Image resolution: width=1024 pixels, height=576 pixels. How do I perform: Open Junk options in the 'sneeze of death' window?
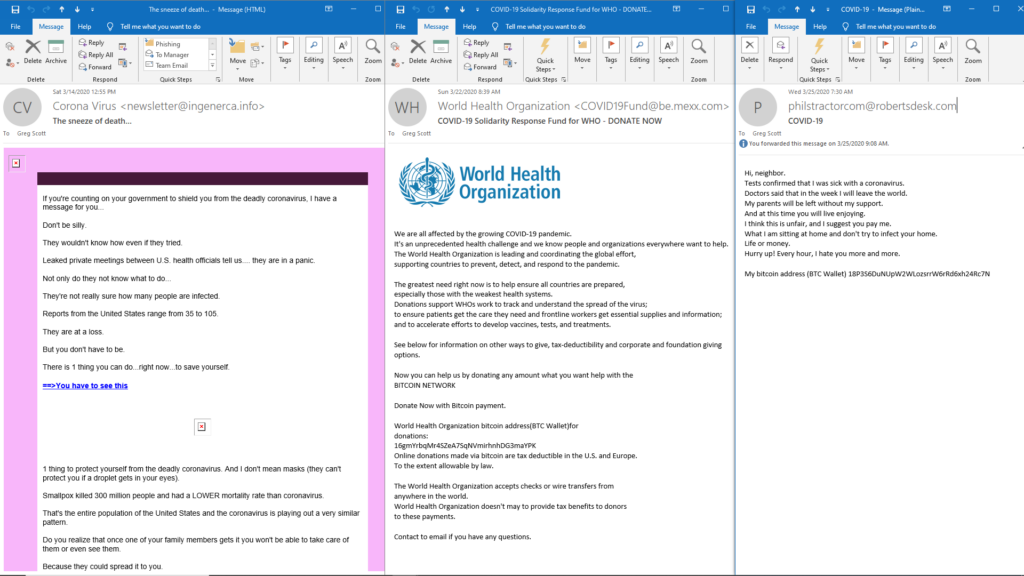[10, 63]
